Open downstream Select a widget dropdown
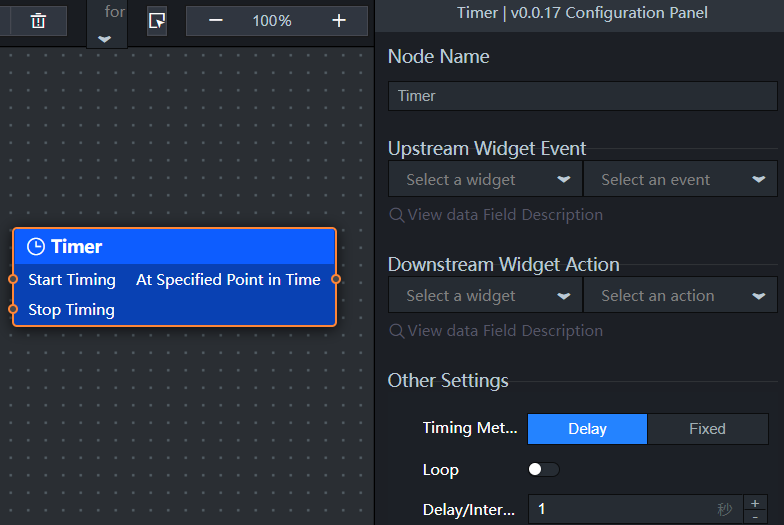Screen dimensions: 784x525 [x=485, y=296]
